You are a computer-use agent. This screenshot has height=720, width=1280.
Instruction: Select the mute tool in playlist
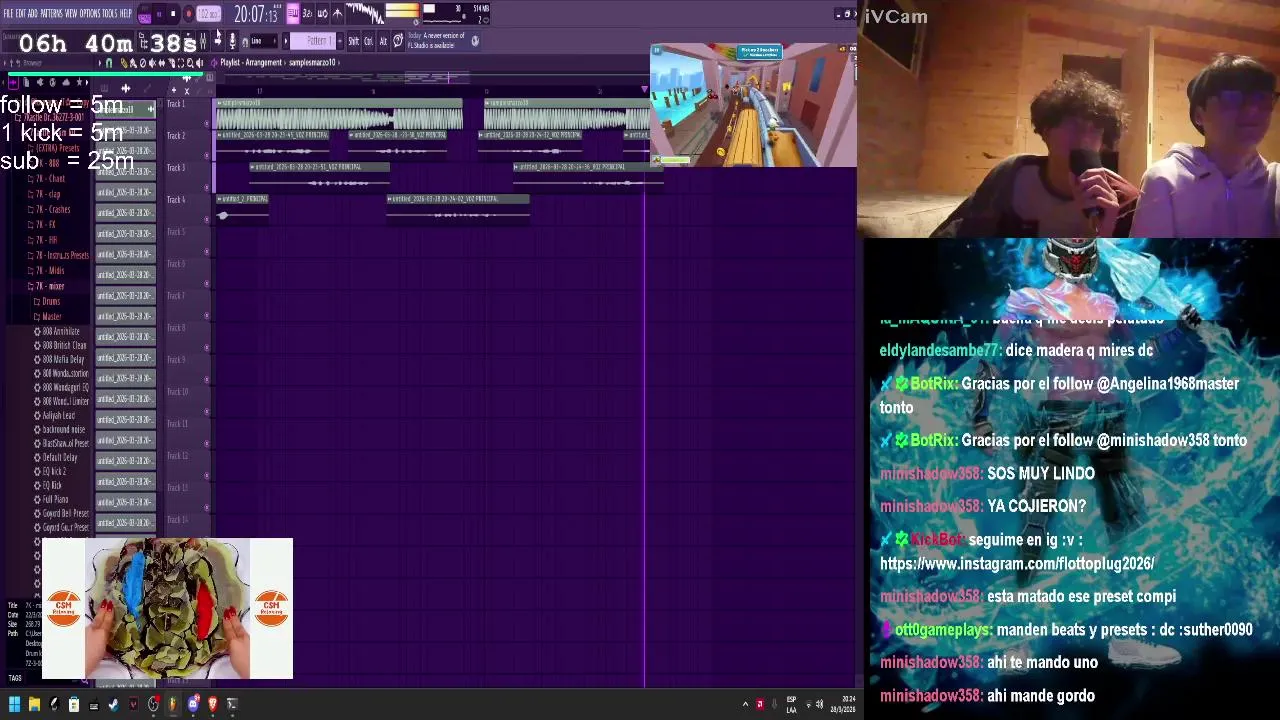pyautogui.click(x=152, y=62)
